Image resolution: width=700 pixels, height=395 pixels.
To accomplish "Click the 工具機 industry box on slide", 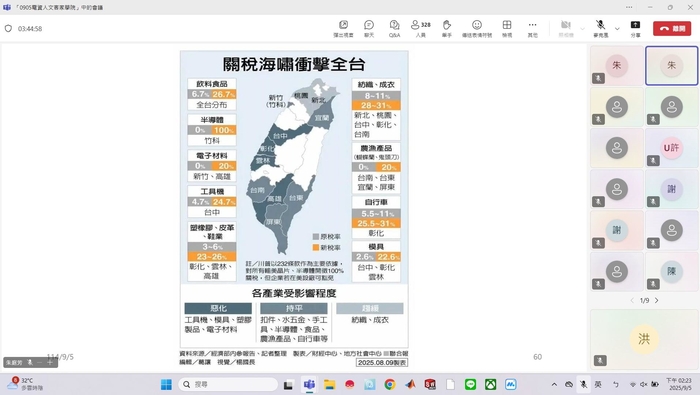I will (x=212, y=202).
